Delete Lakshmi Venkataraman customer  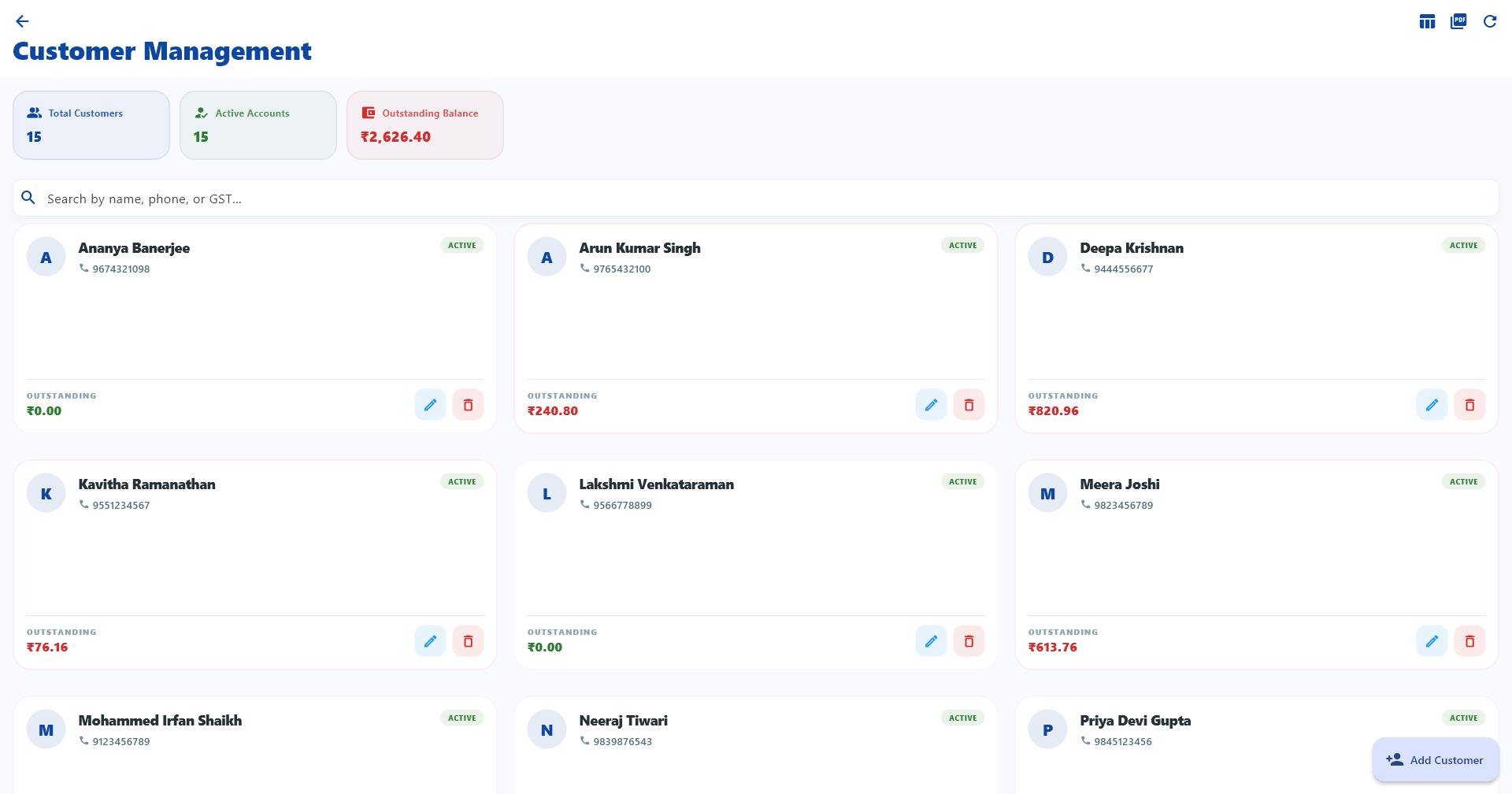point(969,641)
